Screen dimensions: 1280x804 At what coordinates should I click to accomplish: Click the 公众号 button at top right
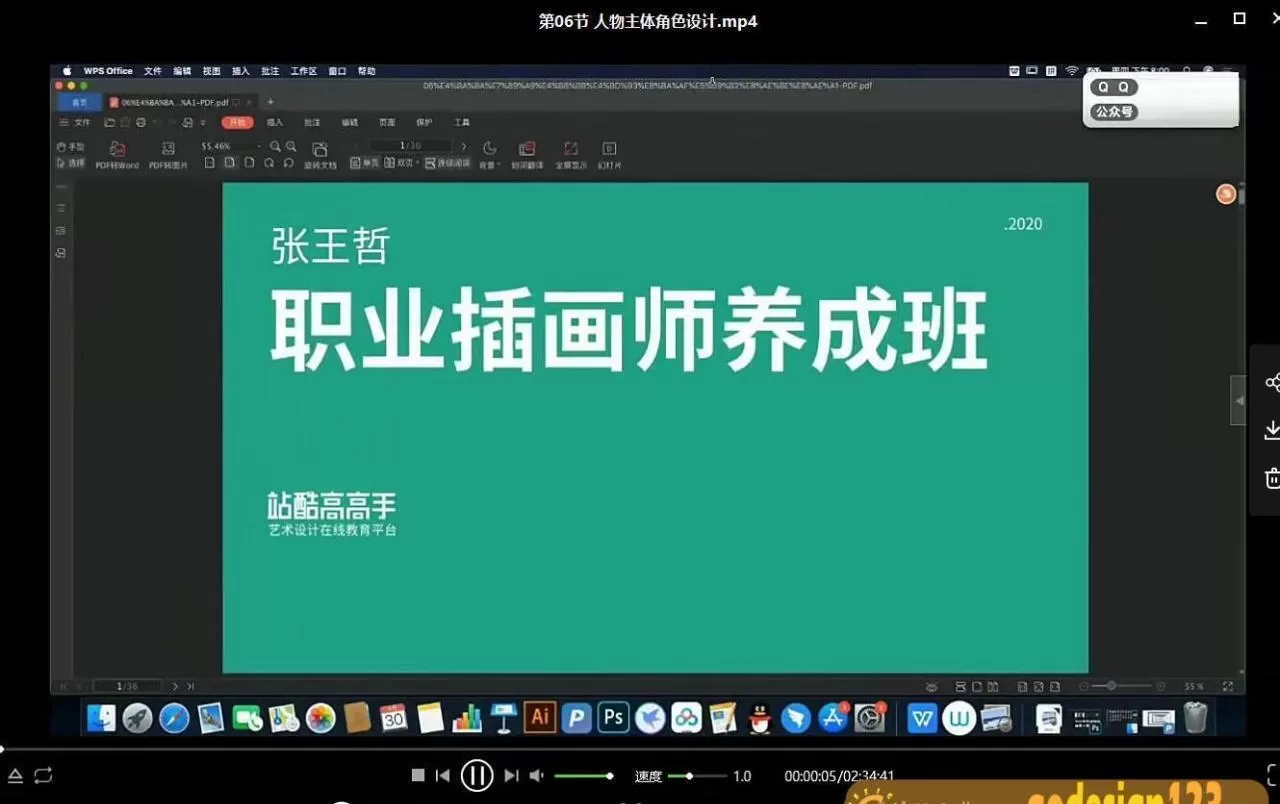point(1113,112)
